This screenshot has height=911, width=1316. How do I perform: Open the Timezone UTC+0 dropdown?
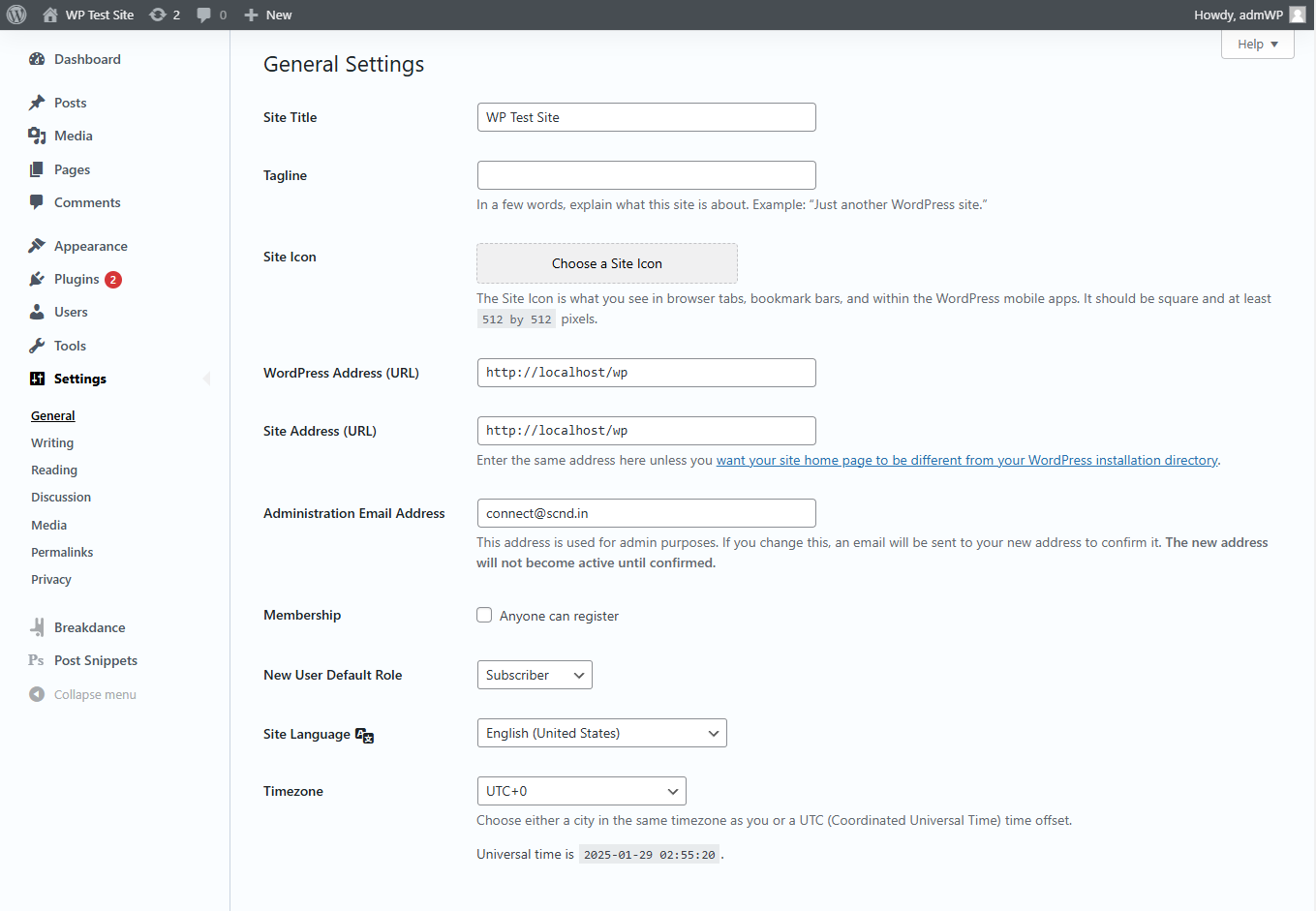pyautogui.click(x=582, y=791)
